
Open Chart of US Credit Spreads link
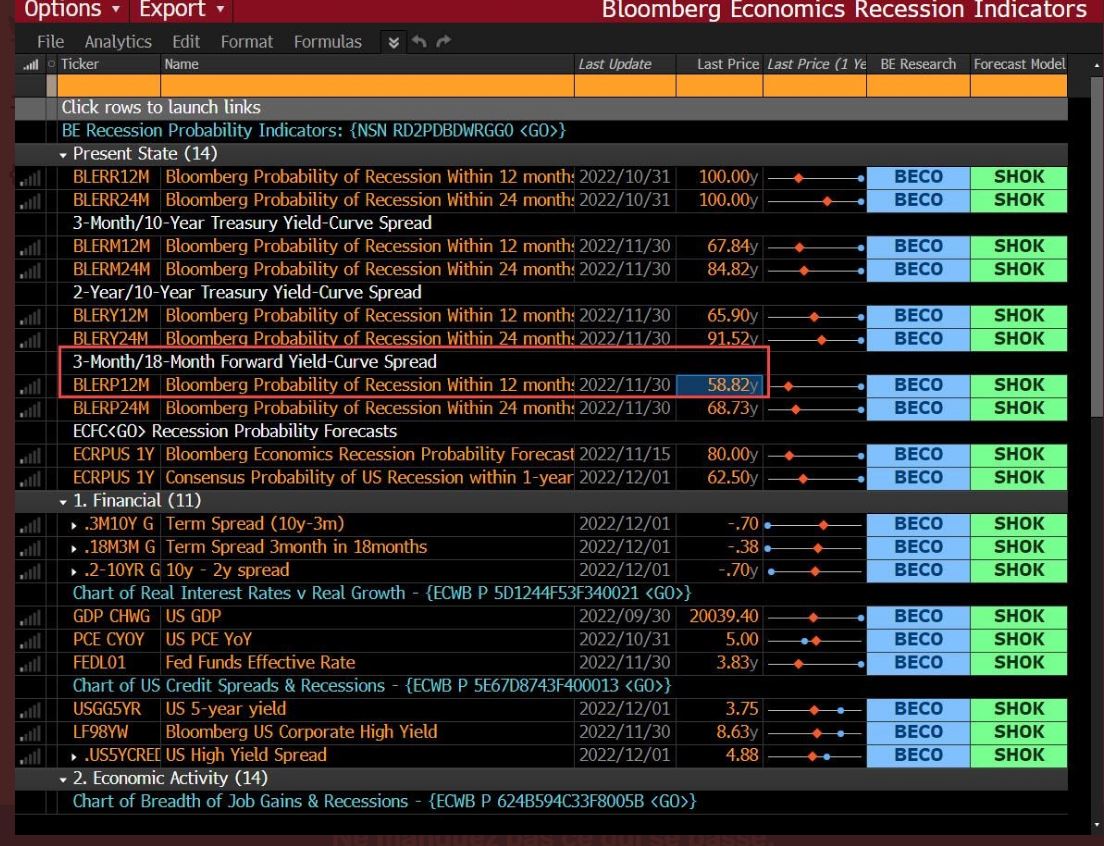pos(372,686)
